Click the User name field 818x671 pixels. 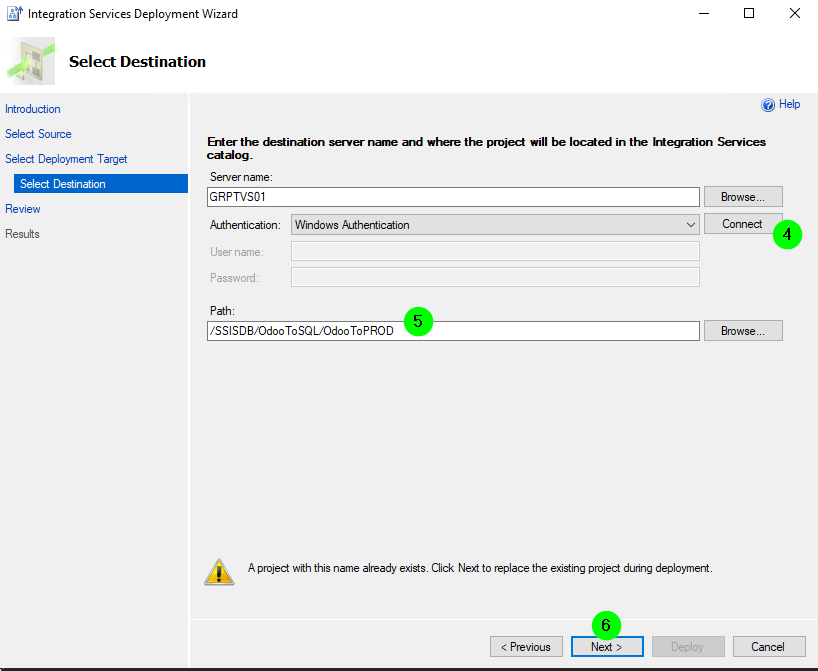[495, 251]
